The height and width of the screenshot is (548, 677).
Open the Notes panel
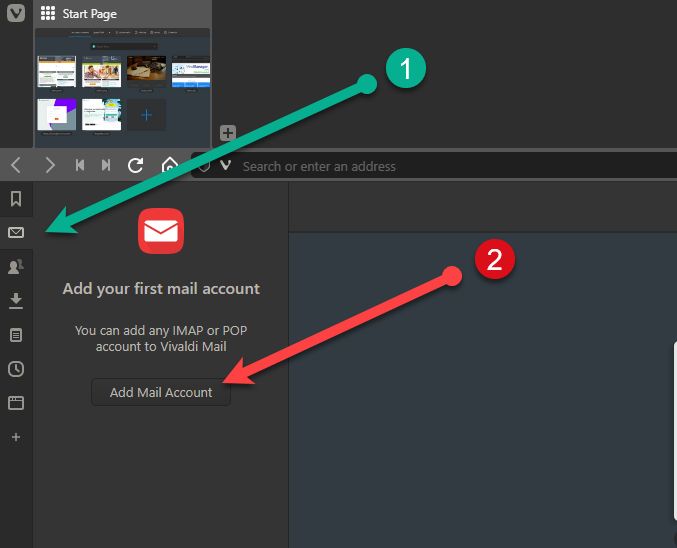click(x=16, y=335)
